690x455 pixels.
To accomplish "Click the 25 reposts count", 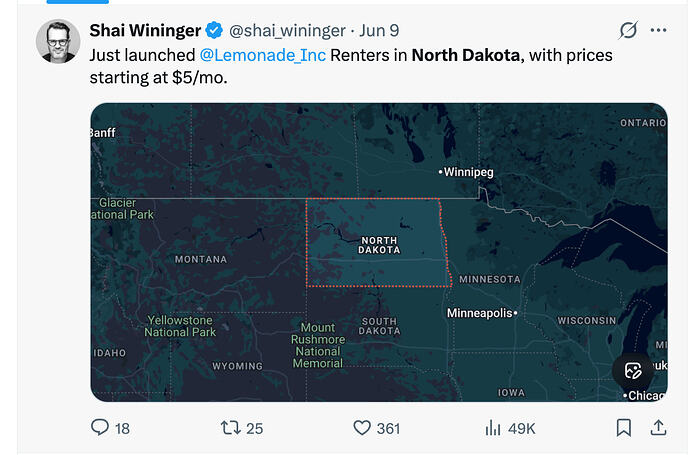I will point(254,429).
